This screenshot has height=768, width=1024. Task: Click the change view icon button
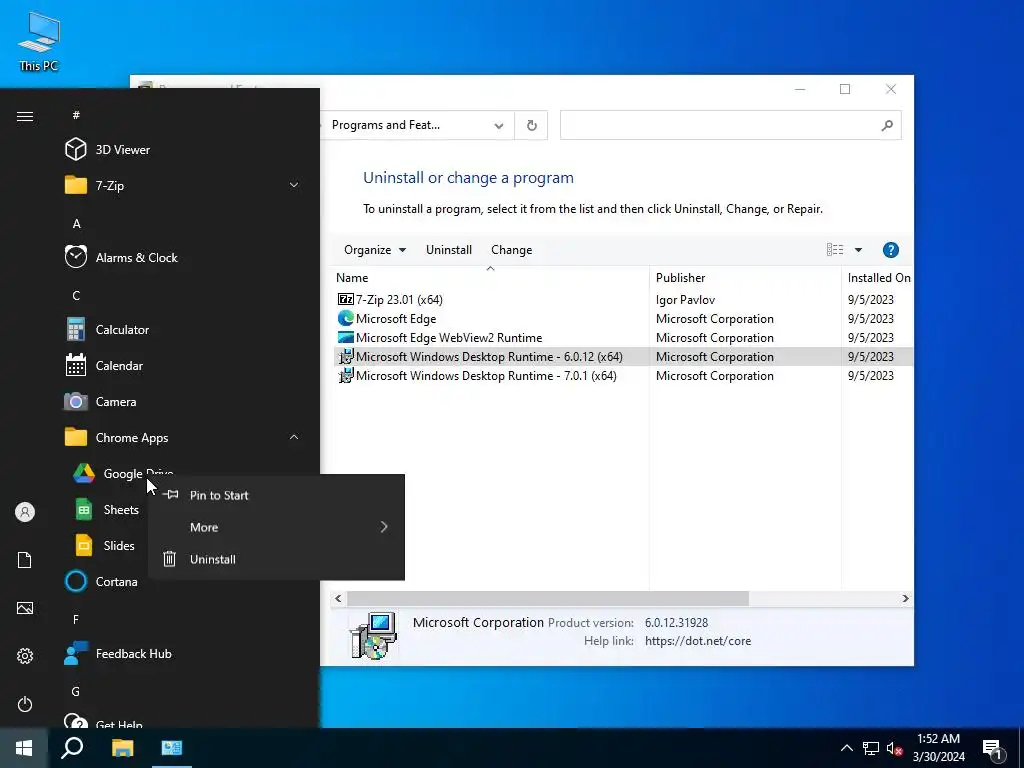(x=835, y=250)
